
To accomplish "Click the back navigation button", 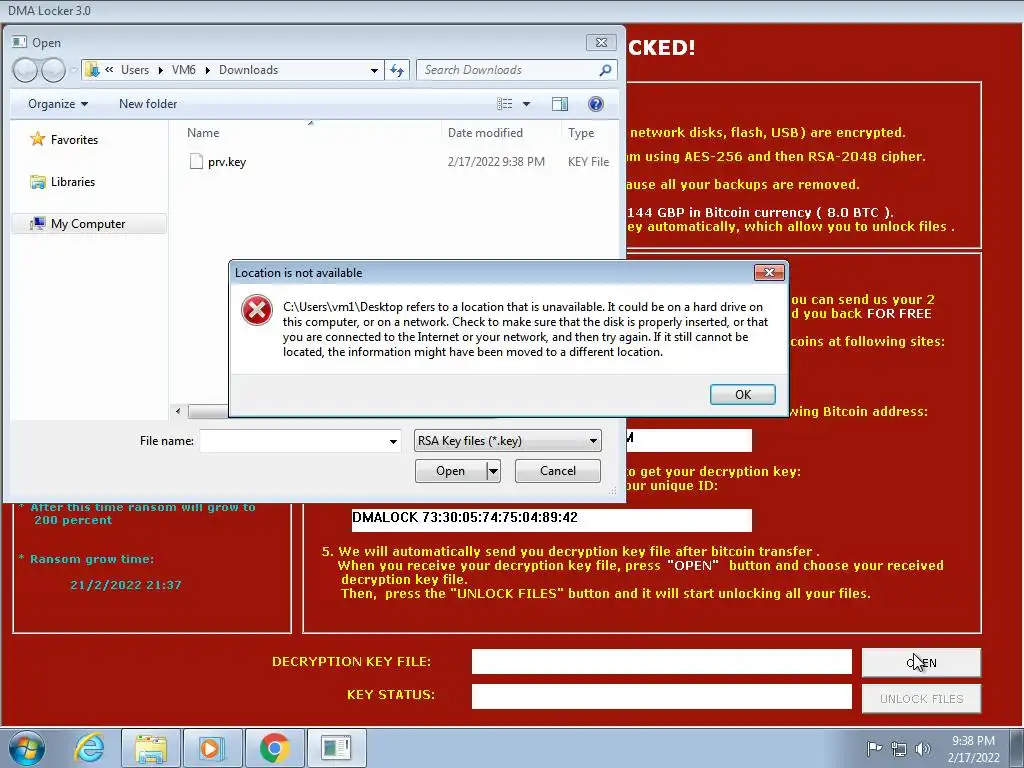I will point(25,70).
